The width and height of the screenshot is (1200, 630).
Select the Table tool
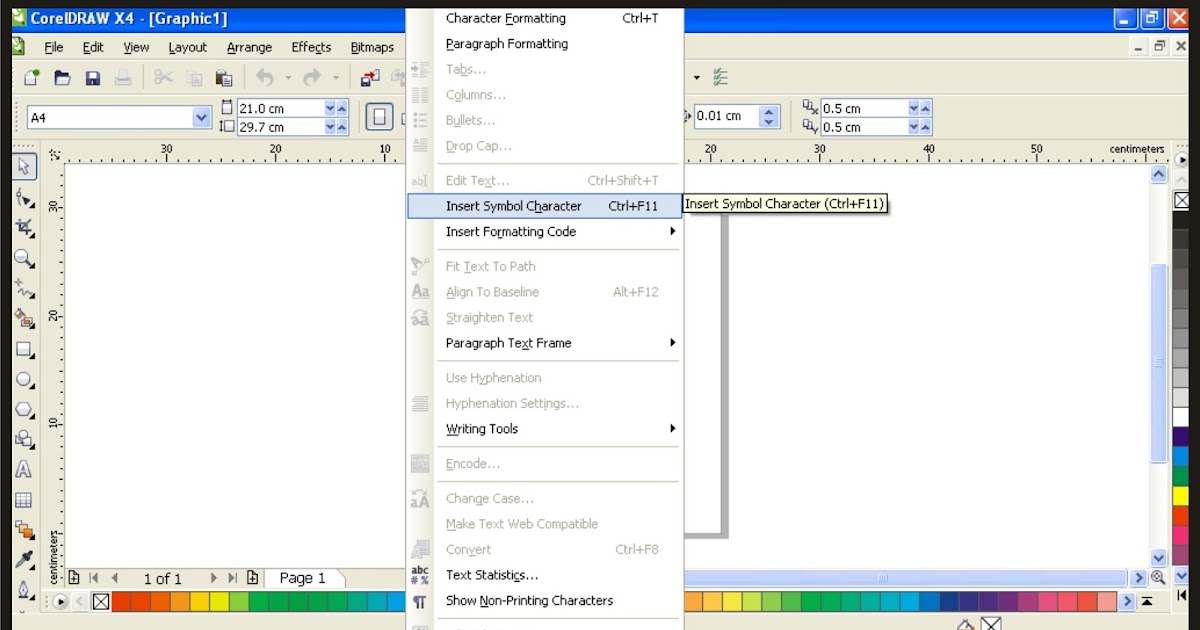pos(25,500)
